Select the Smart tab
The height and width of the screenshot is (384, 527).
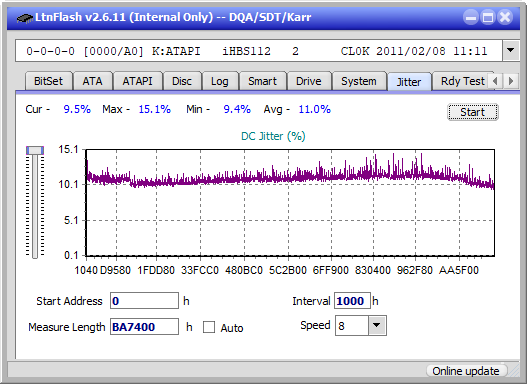coord(262,81)
